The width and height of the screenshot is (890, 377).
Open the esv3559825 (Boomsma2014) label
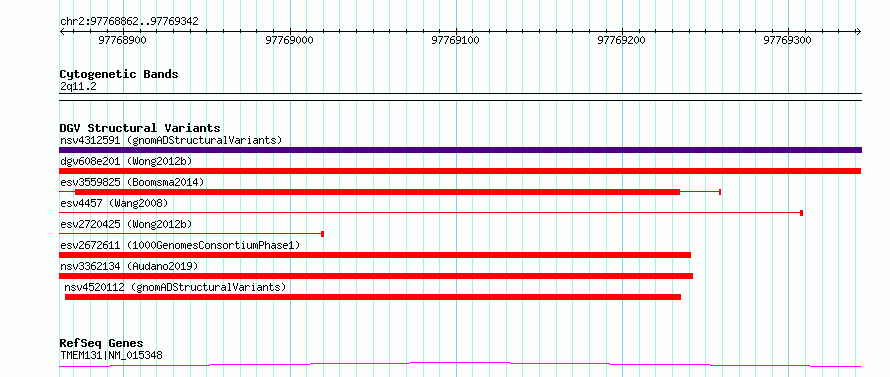132,182
